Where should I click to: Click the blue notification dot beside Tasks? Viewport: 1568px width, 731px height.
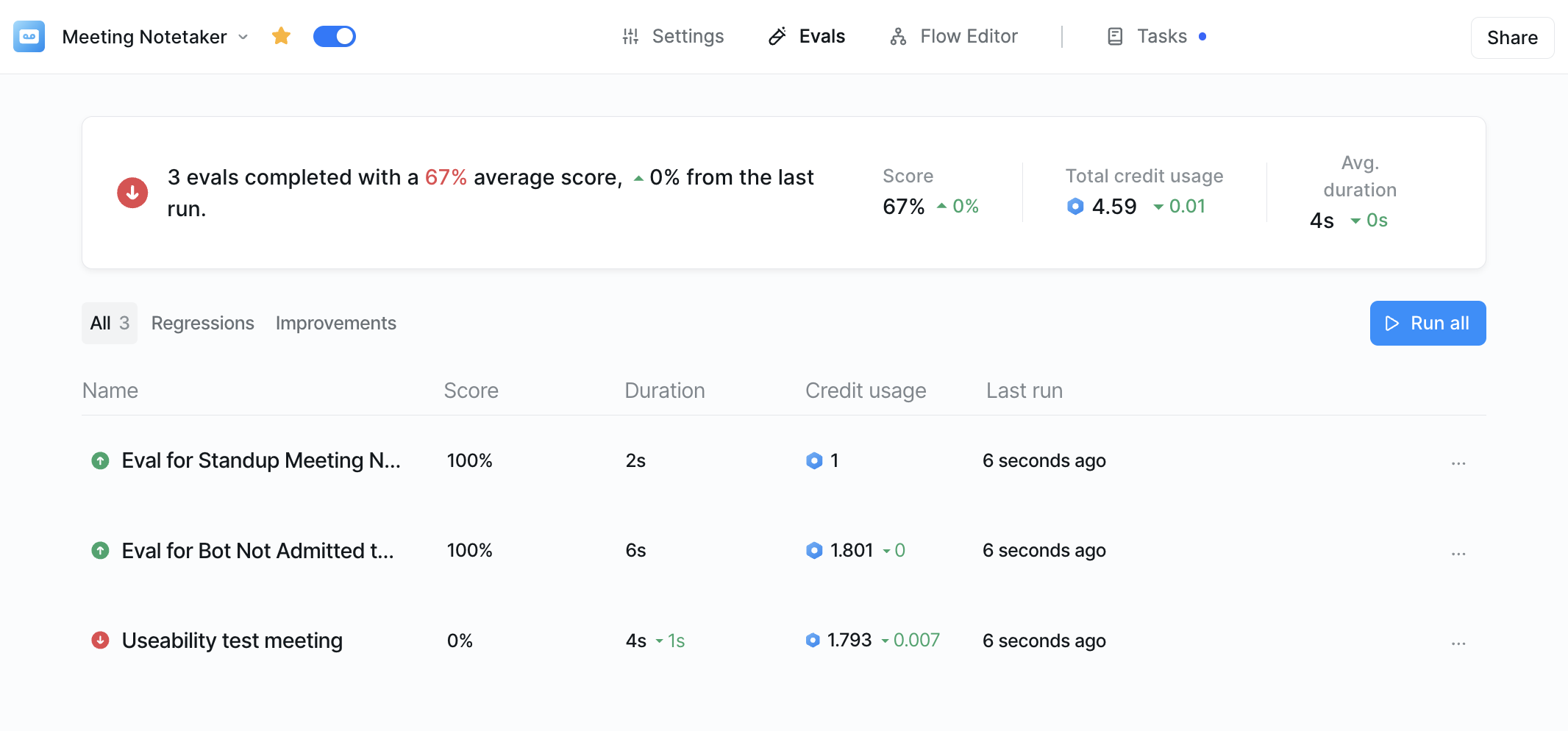(1203, 35)
